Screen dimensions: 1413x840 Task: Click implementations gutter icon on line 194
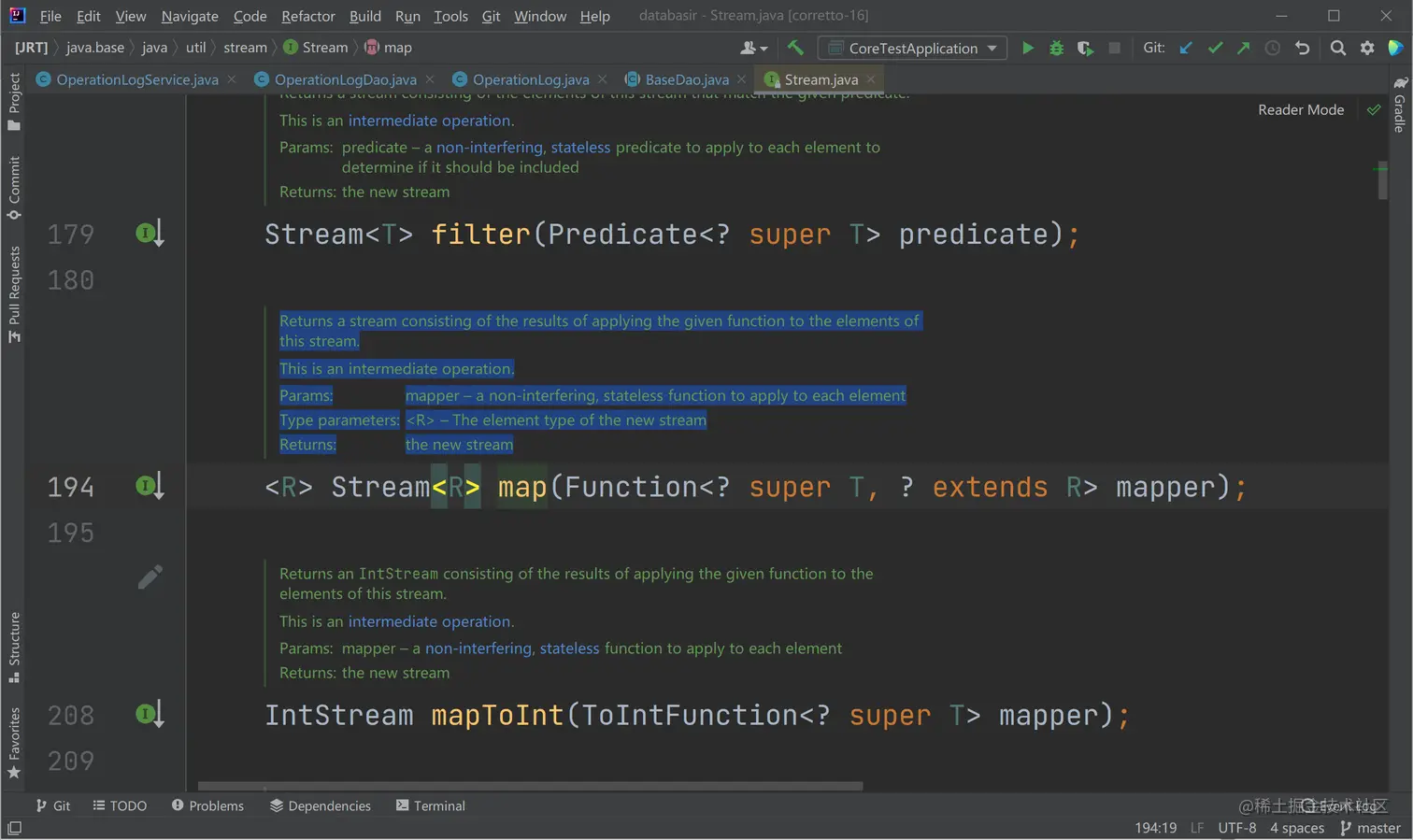[150, 486]
